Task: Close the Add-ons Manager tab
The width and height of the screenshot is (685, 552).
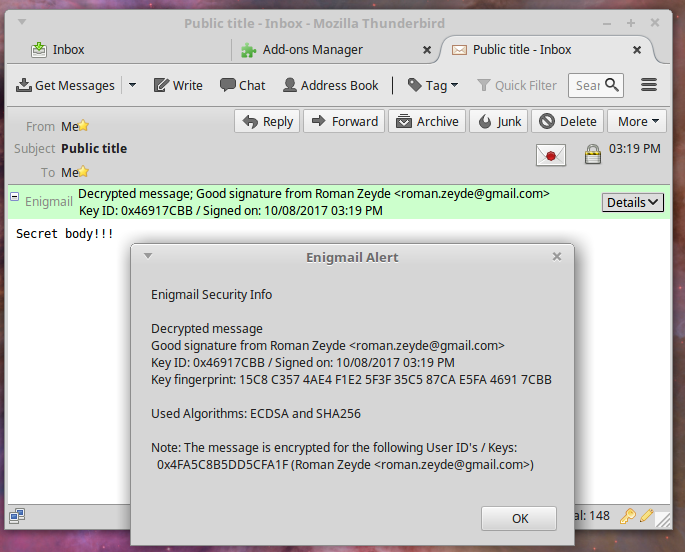Action: [x=427, y=50]
